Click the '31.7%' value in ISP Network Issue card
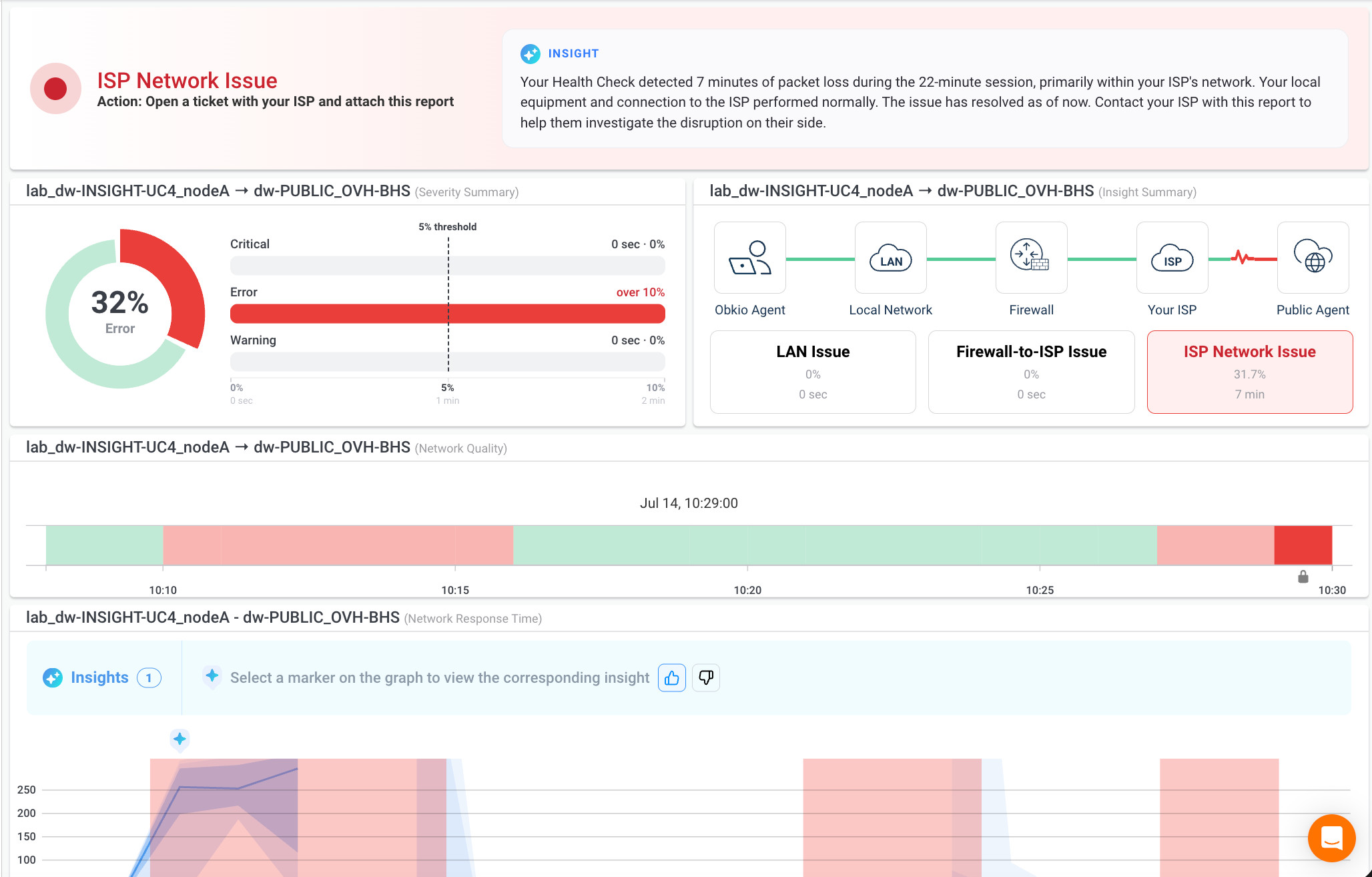Viewport: 1372px width, 877px height. (x=1250, y=374)
